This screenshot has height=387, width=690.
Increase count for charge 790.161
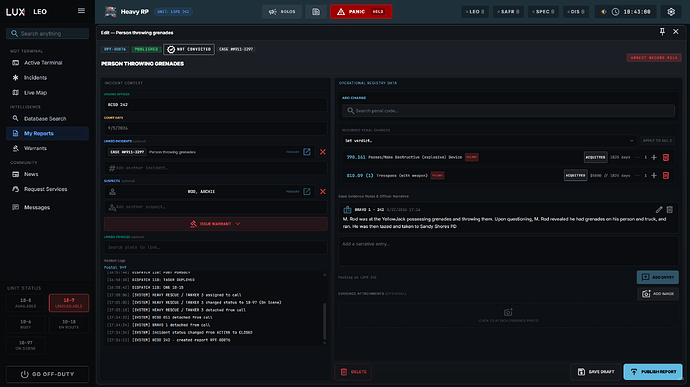point(654,157)
